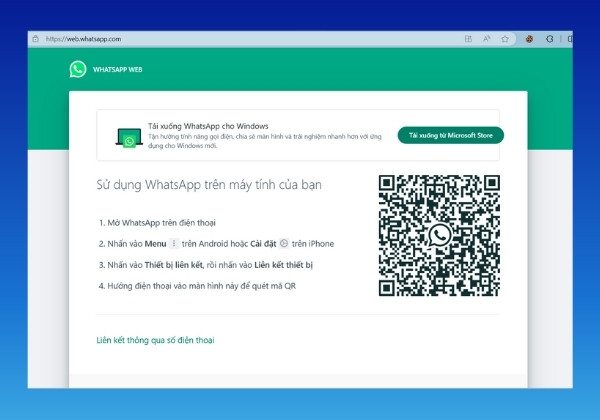Click the laptop WhatsApp download icon
The height and width of the screenshot is (420, 600).
(129, 138)
